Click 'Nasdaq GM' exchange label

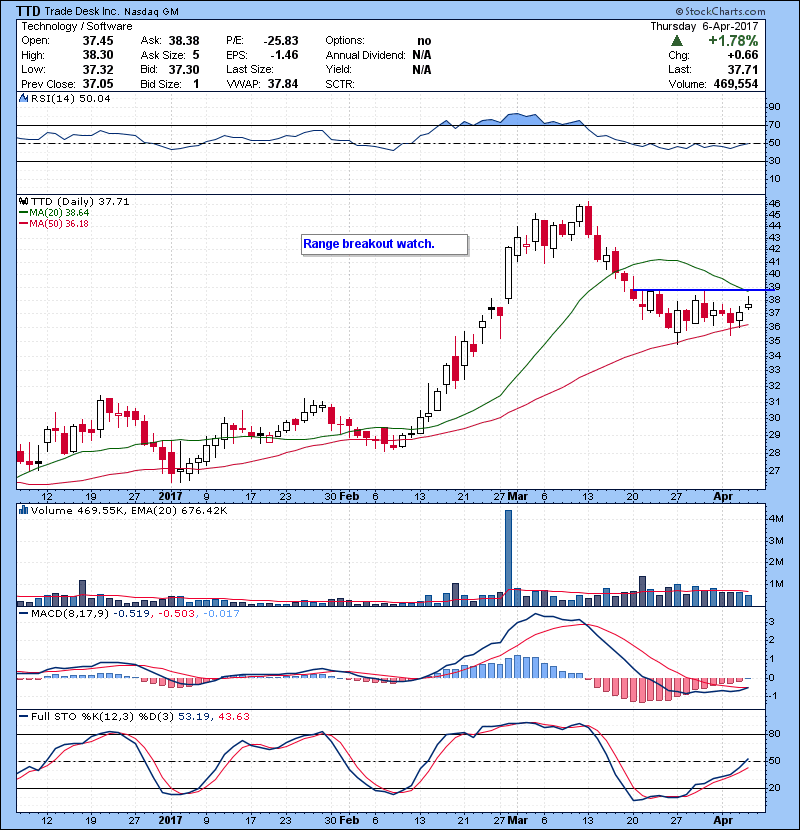(152, 12)
